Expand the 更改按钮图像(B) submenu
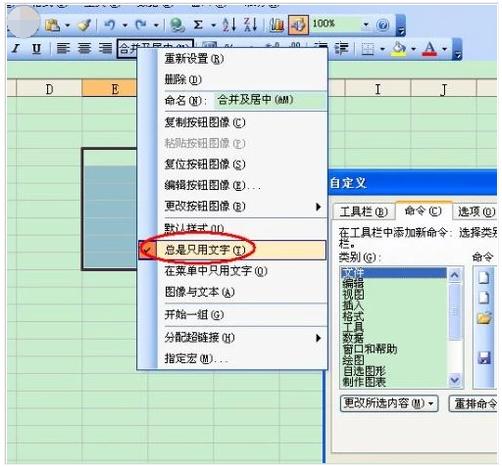The width and height of the screenshot is (502, 467). [318, 207]
